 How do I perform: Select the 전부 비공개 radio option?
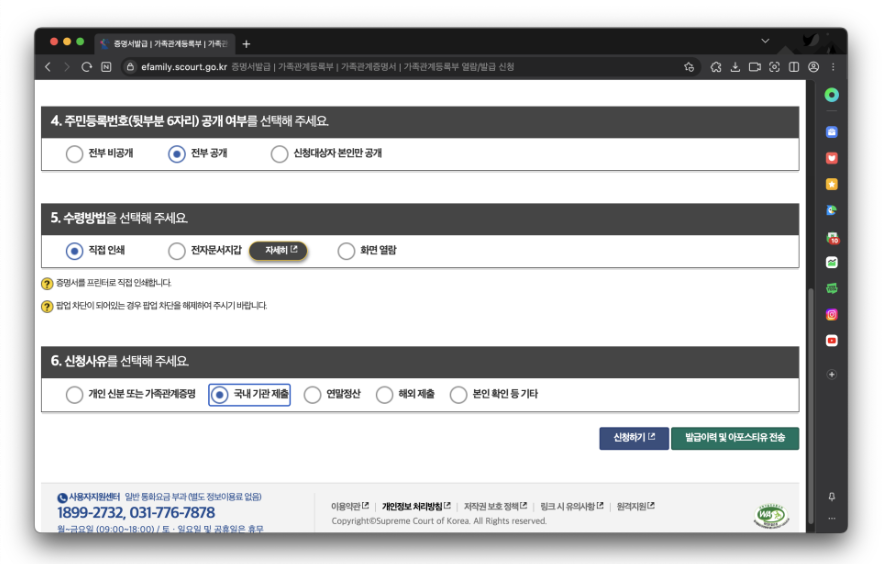(74, 154)
